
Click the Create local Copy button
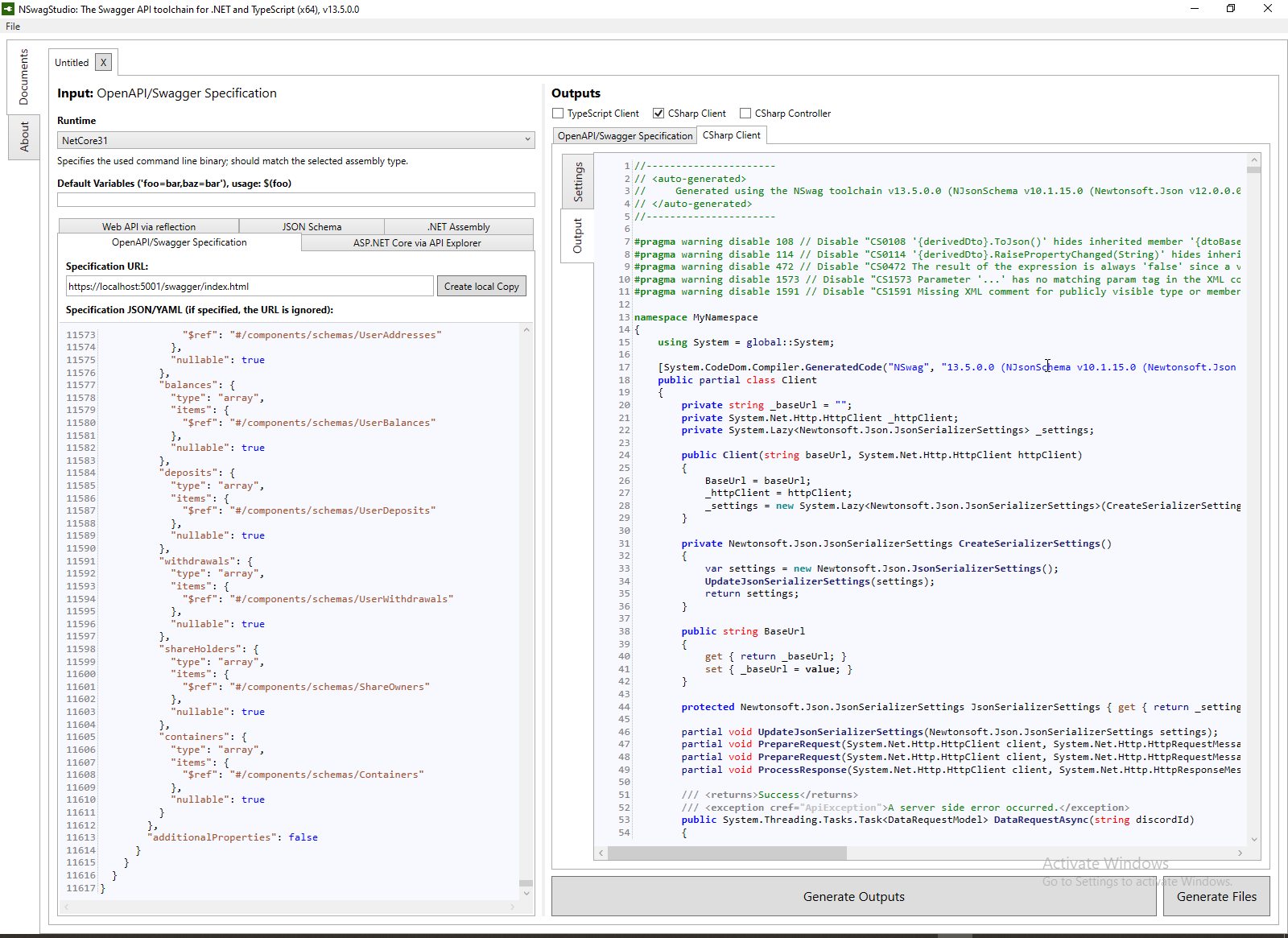(x=481, y=287)
